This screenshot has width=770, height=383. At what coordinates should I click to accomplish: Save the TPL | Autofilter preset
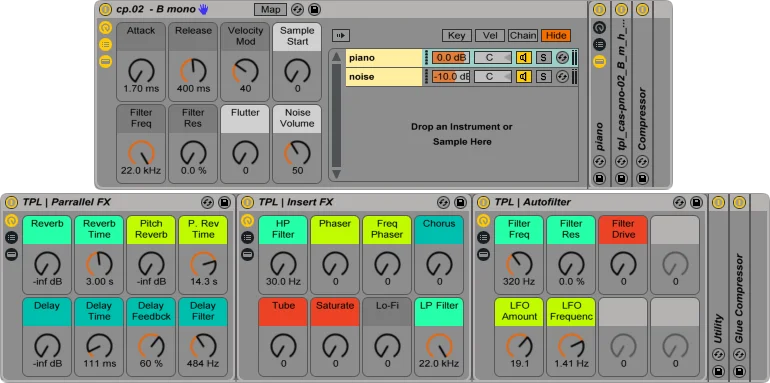coord(696,202)
